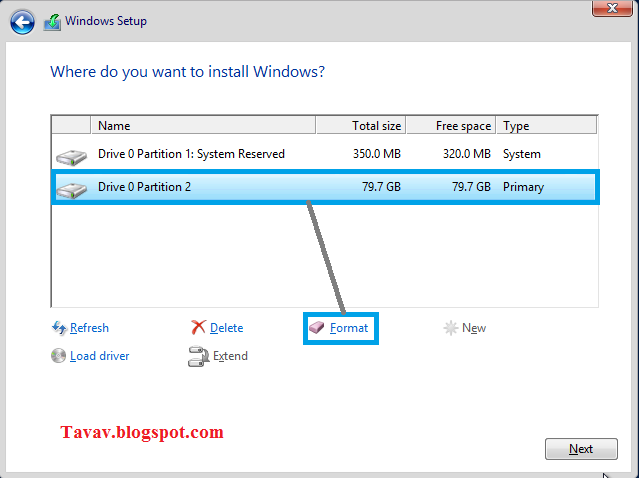This screenshot has height=478, width=639.
Task: Click the red X Delete icon
Action: point(198,327)
